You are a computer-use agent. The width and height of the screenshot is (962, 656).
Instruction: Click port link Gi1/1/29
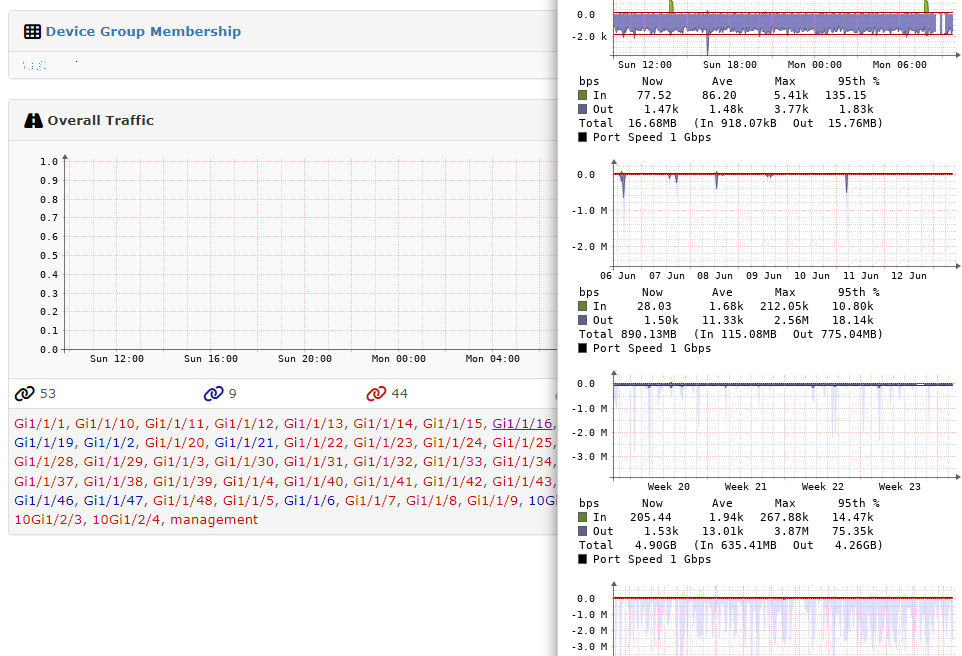click(x=113, y=461)
